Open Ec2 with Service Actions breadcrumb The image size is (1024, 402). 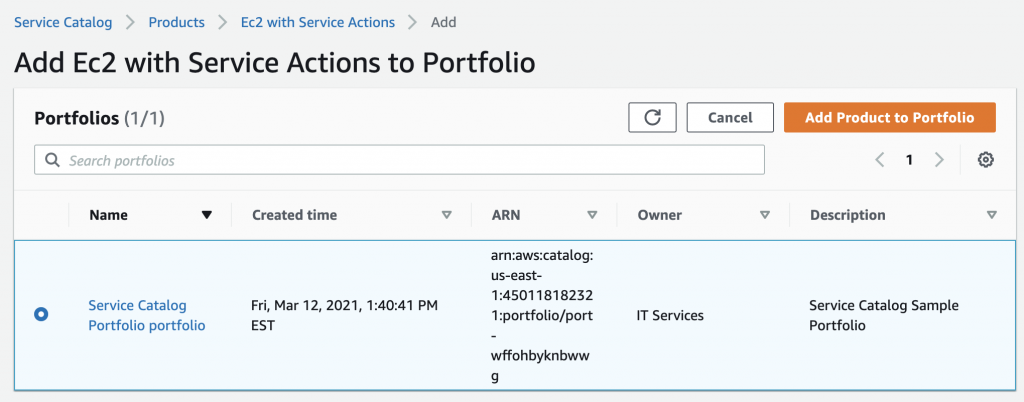point(318,22)
